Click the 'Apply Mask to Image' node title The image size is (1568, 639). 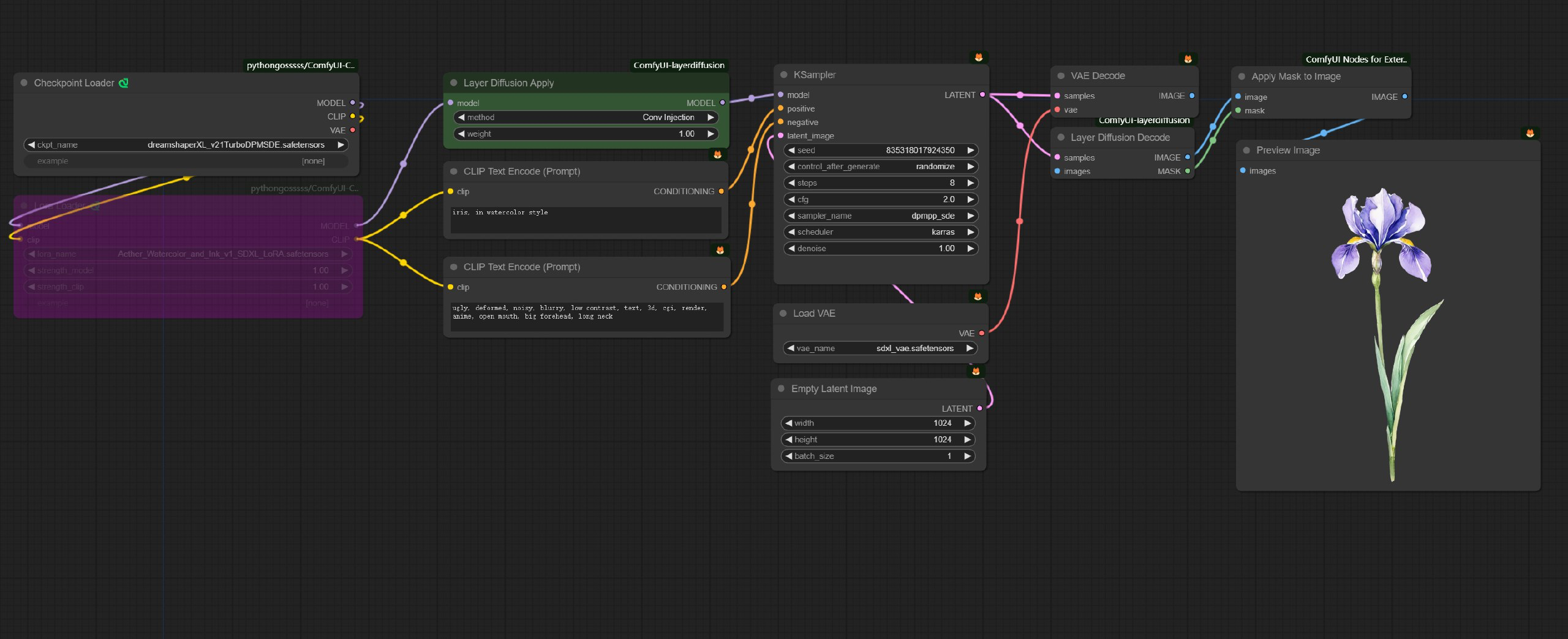(x=1296, y=77)
